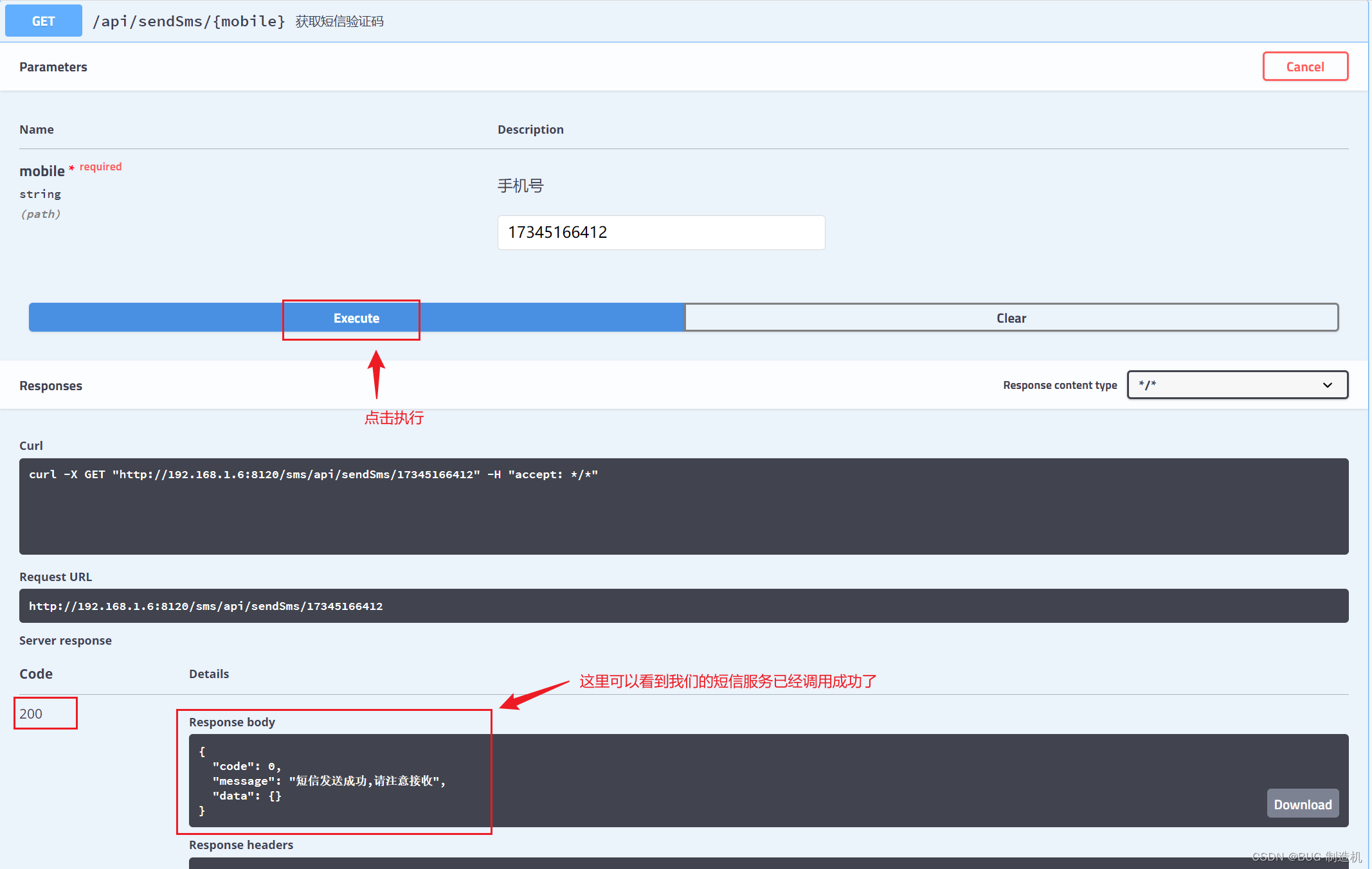Download the response body

coord(1302,804)
